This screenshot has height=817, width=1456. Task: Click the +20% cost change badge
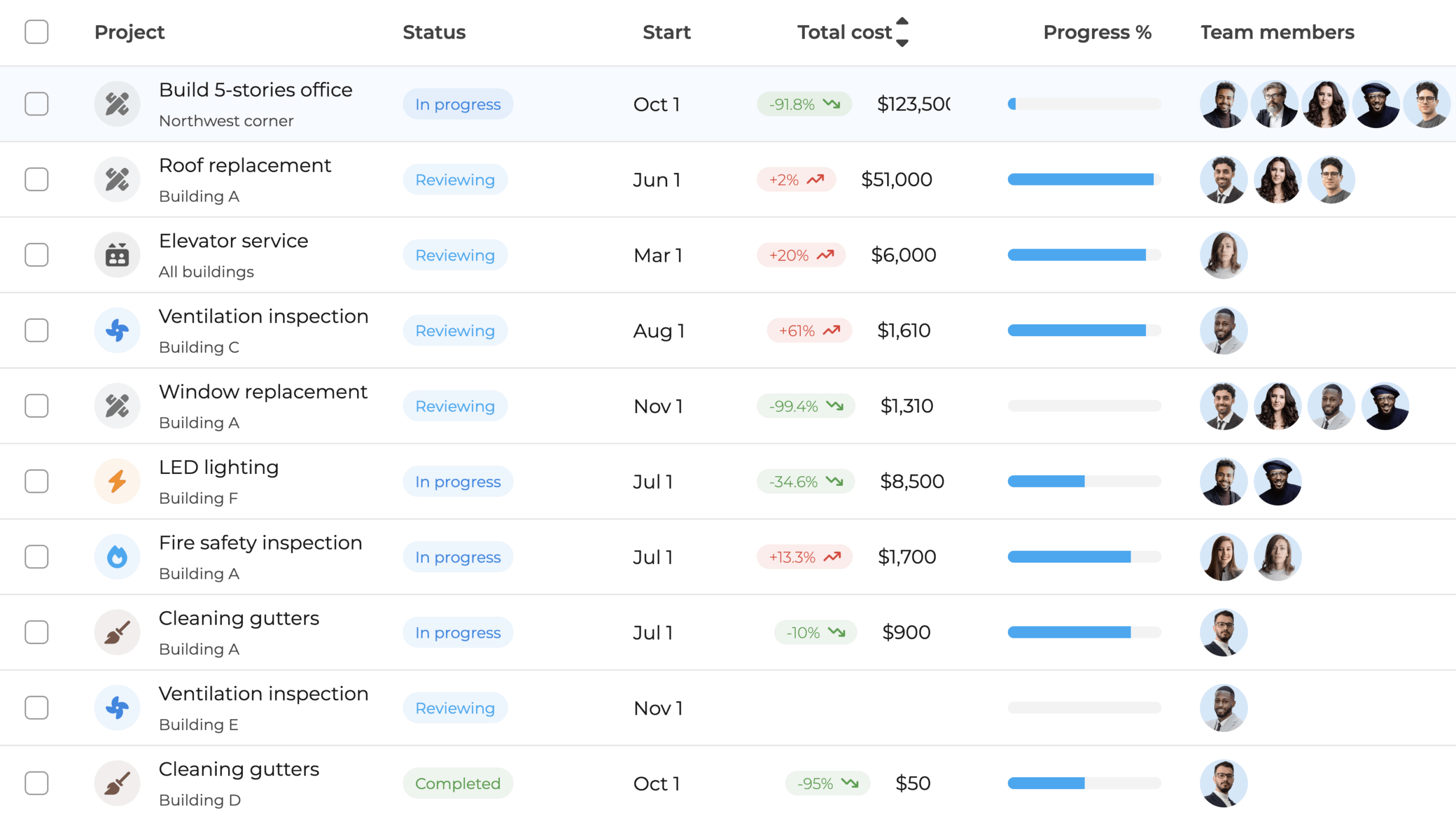[800, 255]
